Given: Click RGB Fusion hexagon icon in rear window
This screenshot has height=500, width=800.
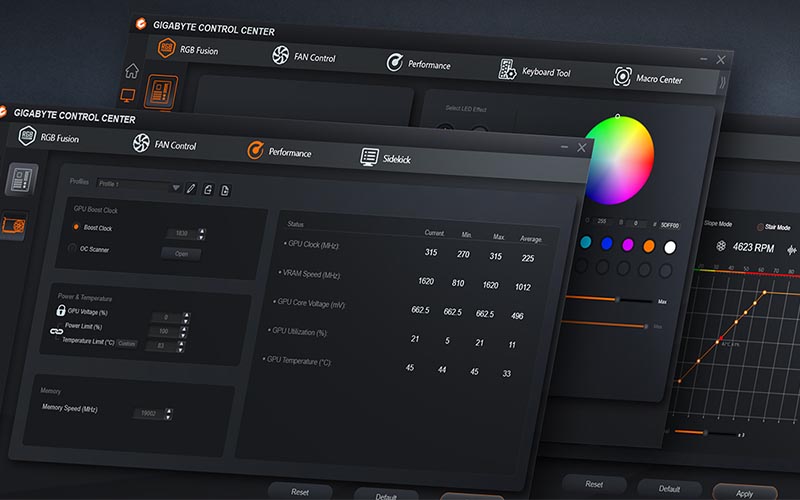Looking at the screenshot, I should coord(166,48).
